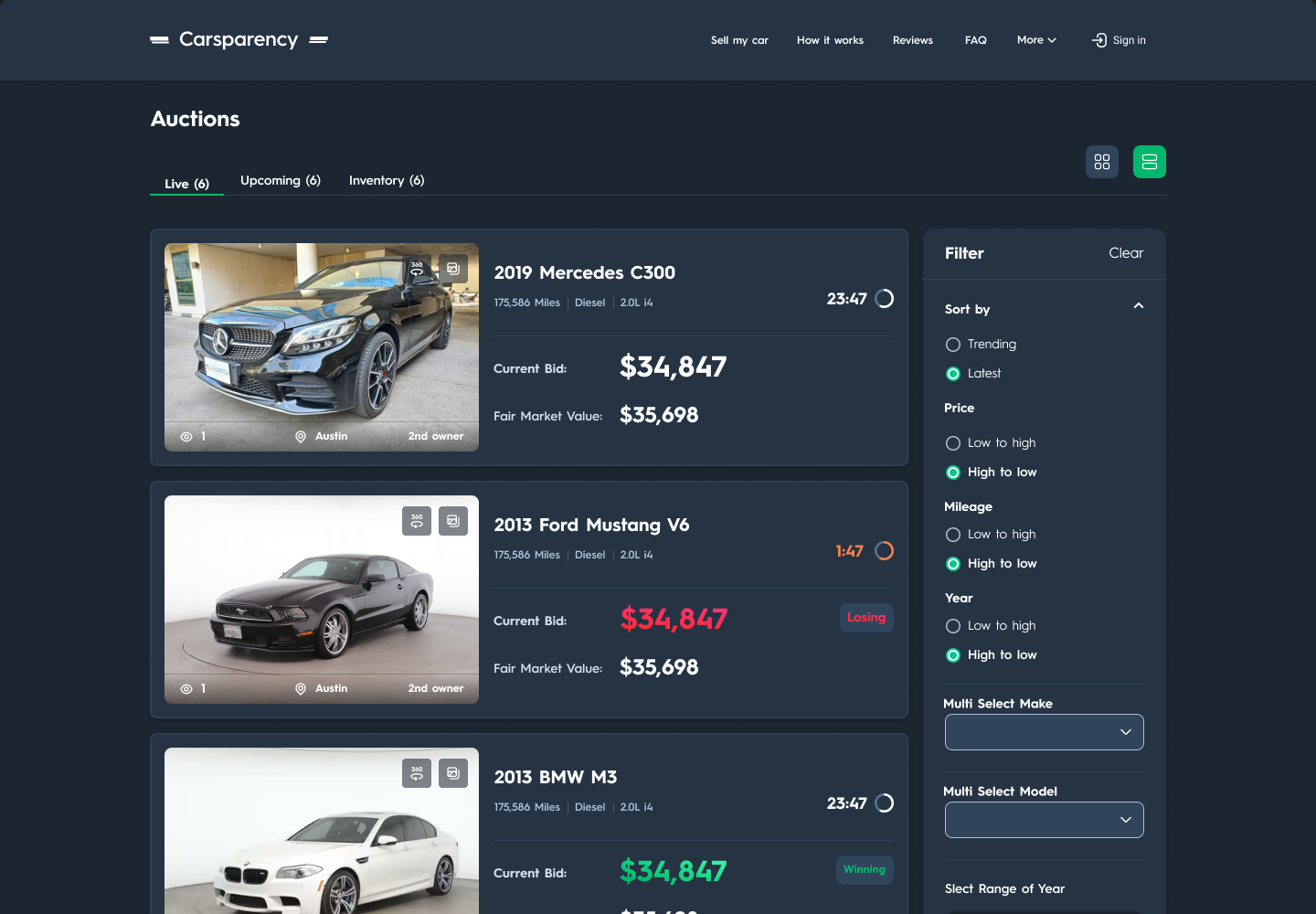
Task: Open BMW M3 car photo
Action: pyautogui.click(x=322, y=831)
